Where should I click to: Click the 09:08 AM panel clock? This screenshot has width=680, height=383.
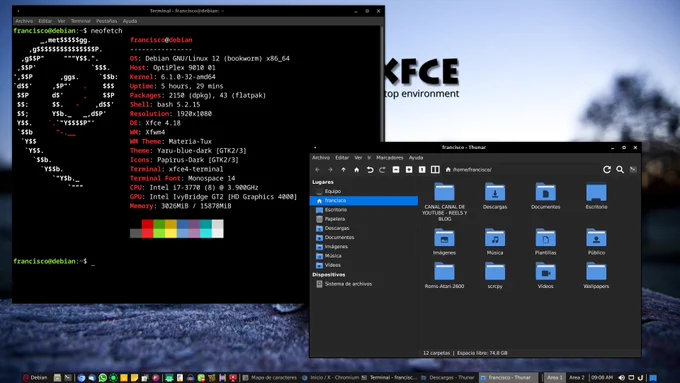click(x=602, y=378)
